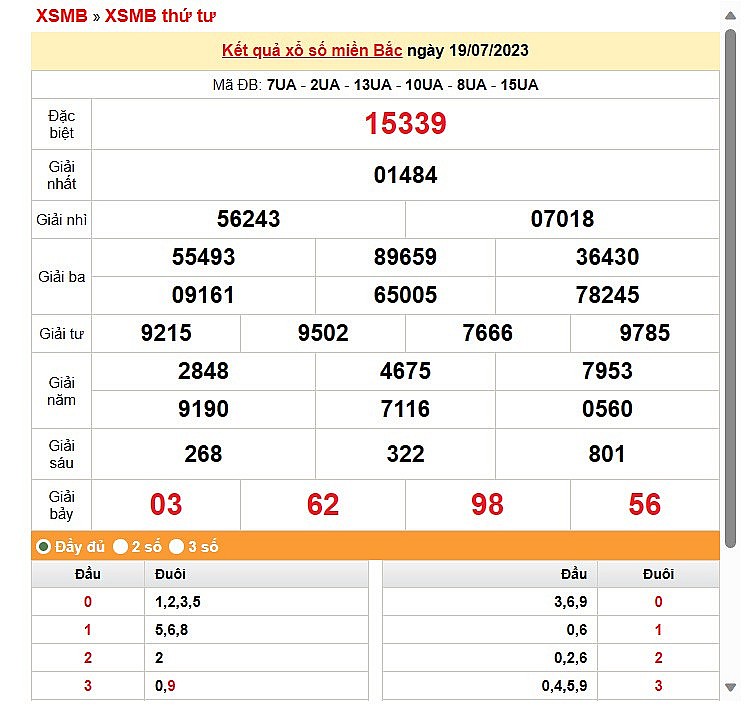Click the 7UA special code
Screen dimensions: 755x725
(x=282, y=85)
